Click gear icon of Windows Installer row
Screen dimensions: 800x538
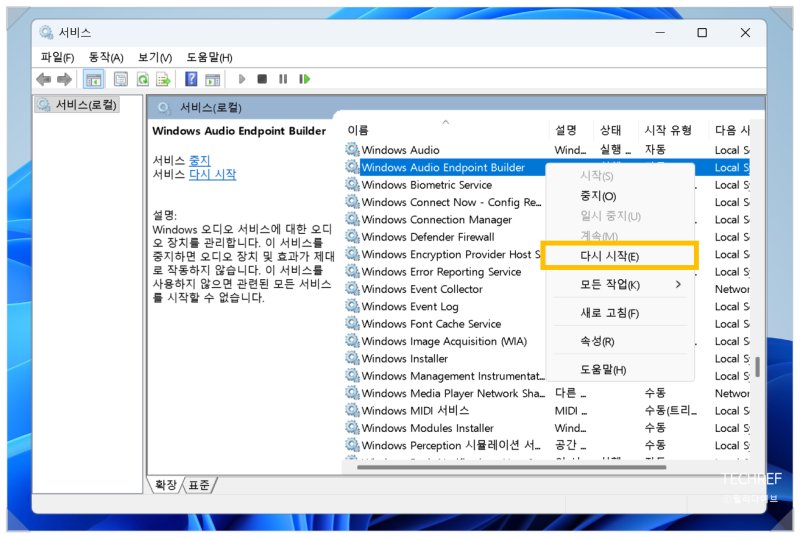[x=352, y=357]
